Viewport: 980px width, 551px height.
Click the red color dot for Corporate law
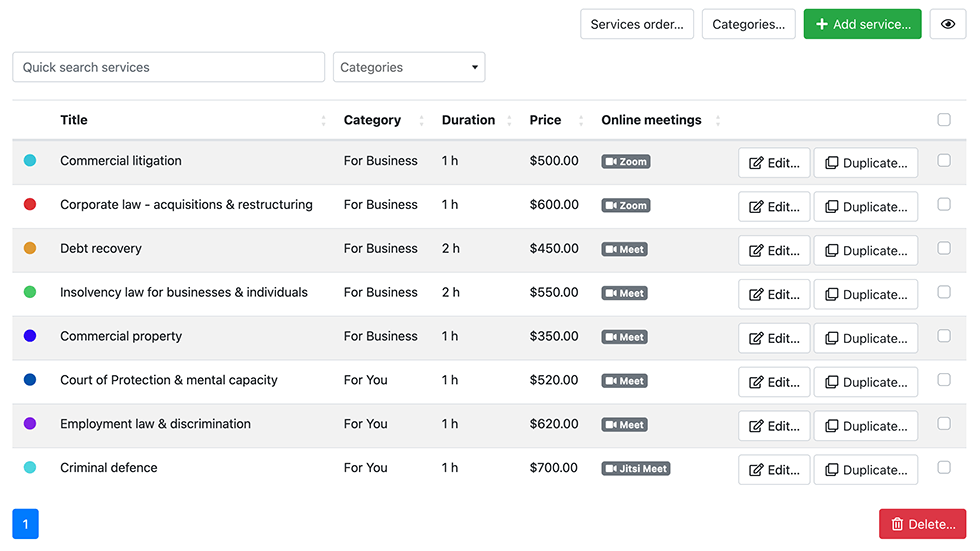tap(30, 204)
